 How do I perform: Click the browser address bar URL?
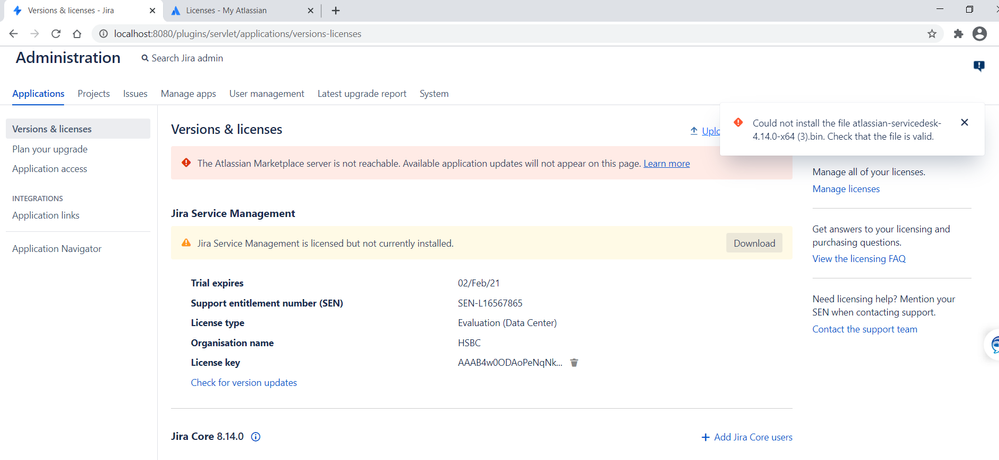click(x=238, y=34)
